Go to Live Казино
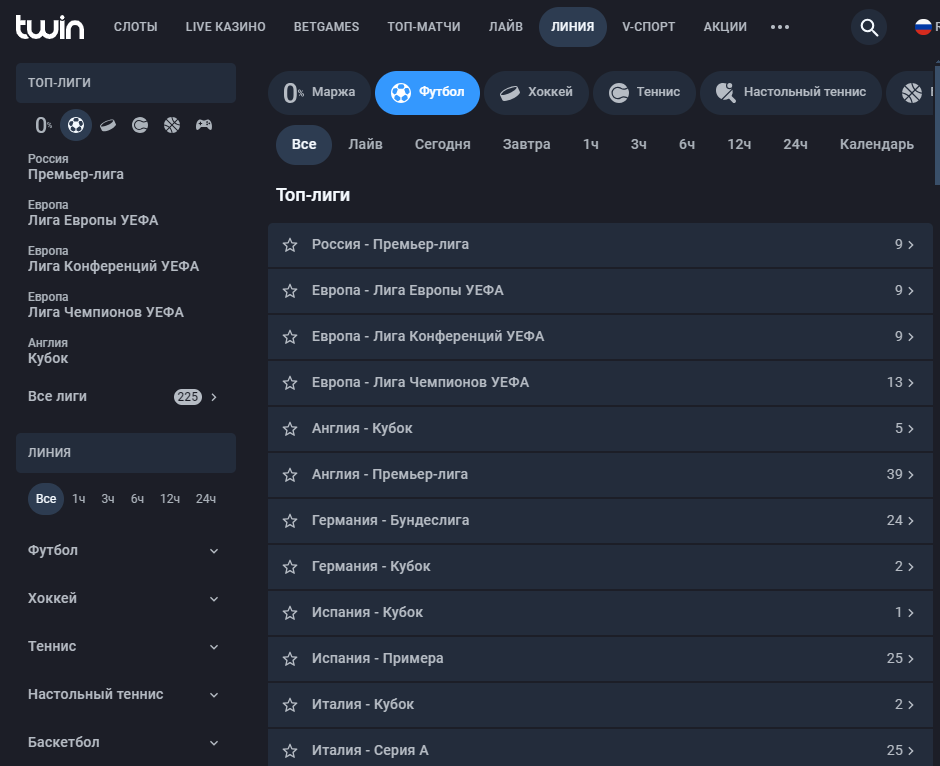 225,27
